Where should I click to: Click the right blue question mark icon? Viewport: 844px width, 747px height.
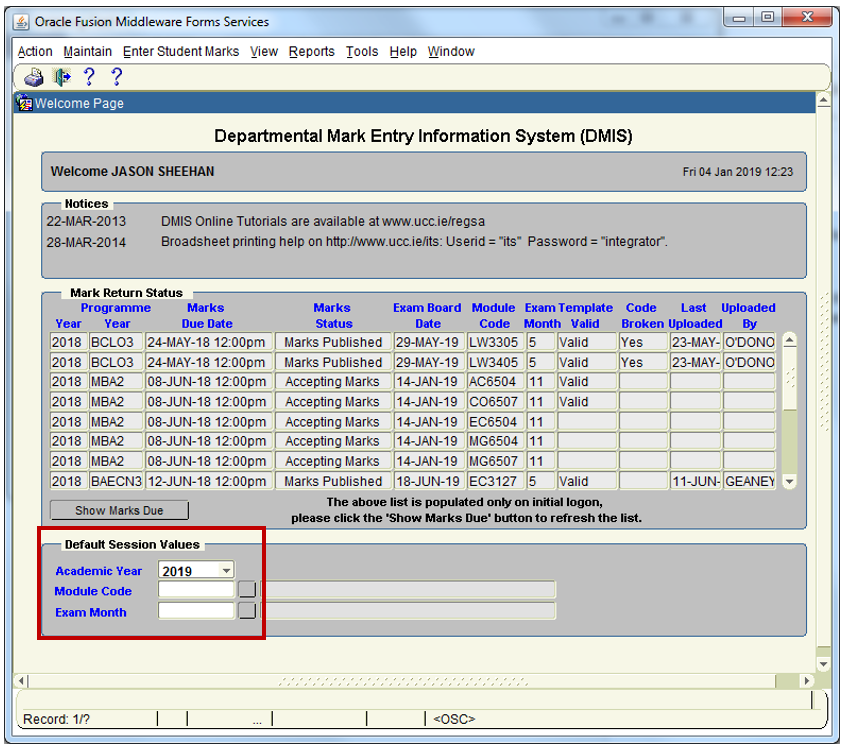pyautogui.click(x=116, y=77)
